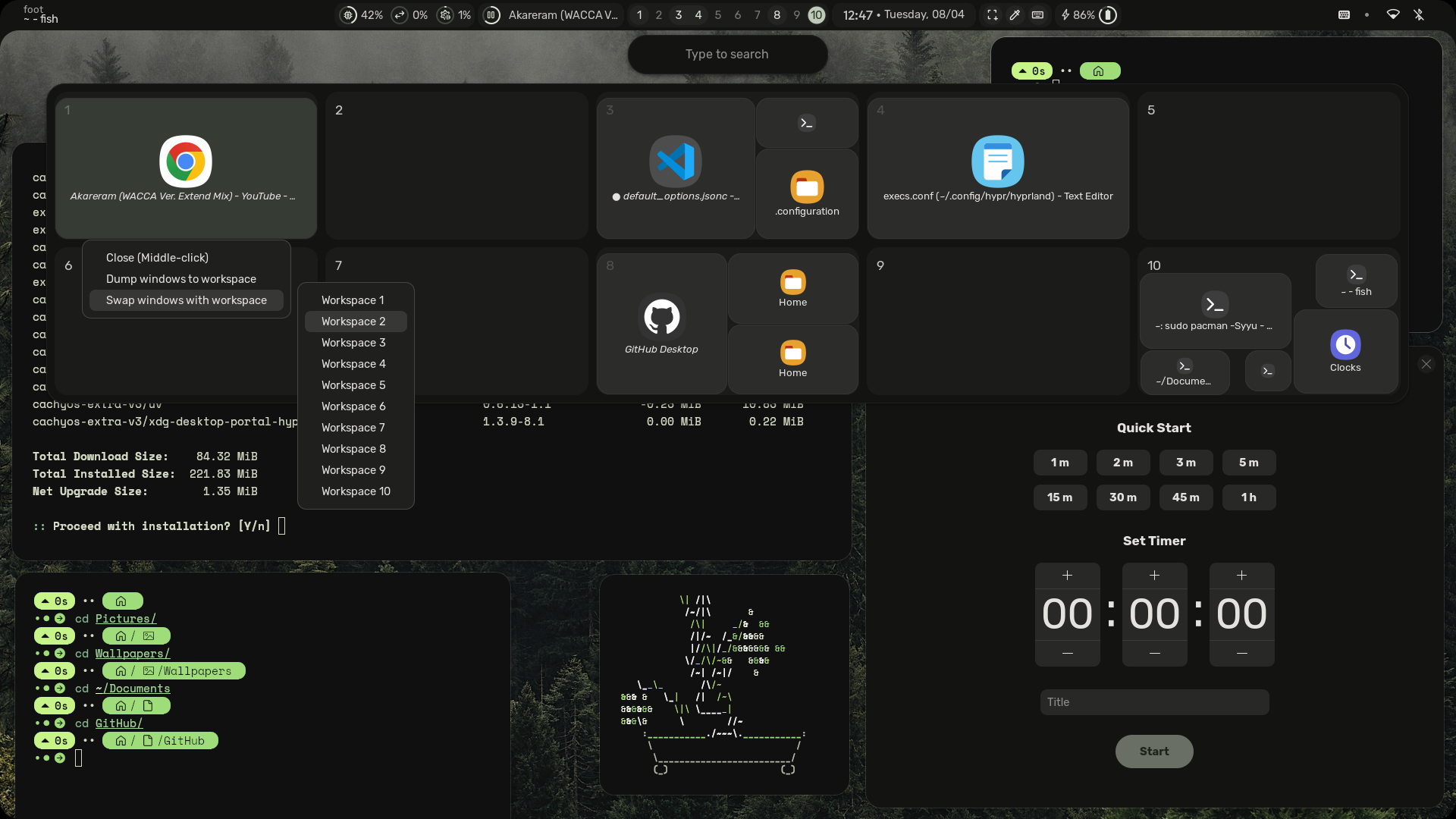The width and height of the screenshot is (1456, 819).
Task: Increase the timer seconds with the plus
Action: tap(1242, 576)
